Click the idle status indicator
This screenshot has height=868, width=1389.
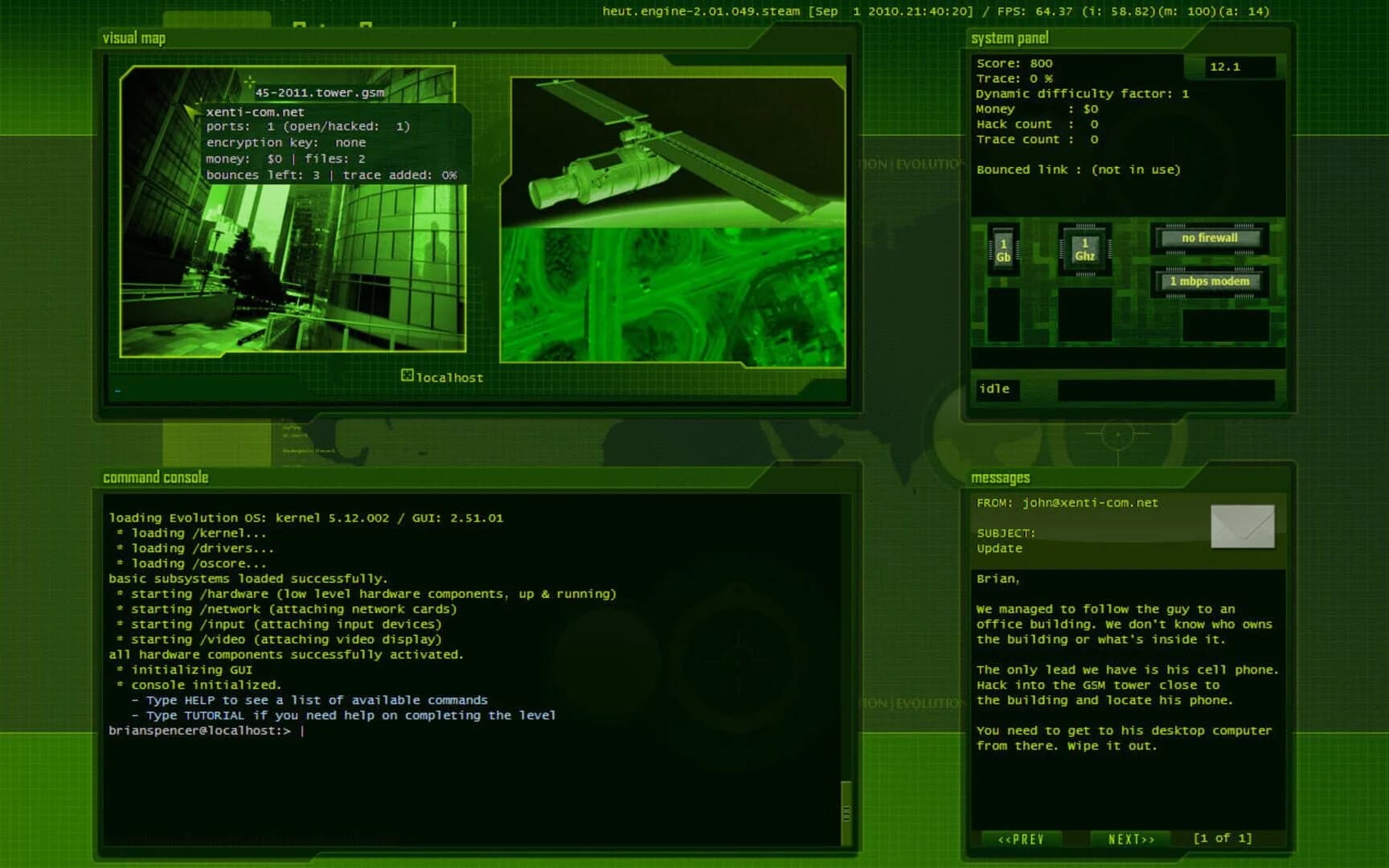click(x=996, y=389)
